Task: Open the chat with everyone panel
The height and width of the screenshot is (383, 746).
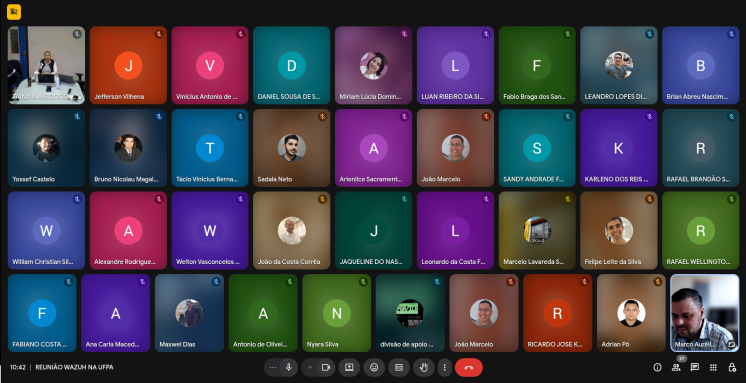Action: click(x=695, y=367)
